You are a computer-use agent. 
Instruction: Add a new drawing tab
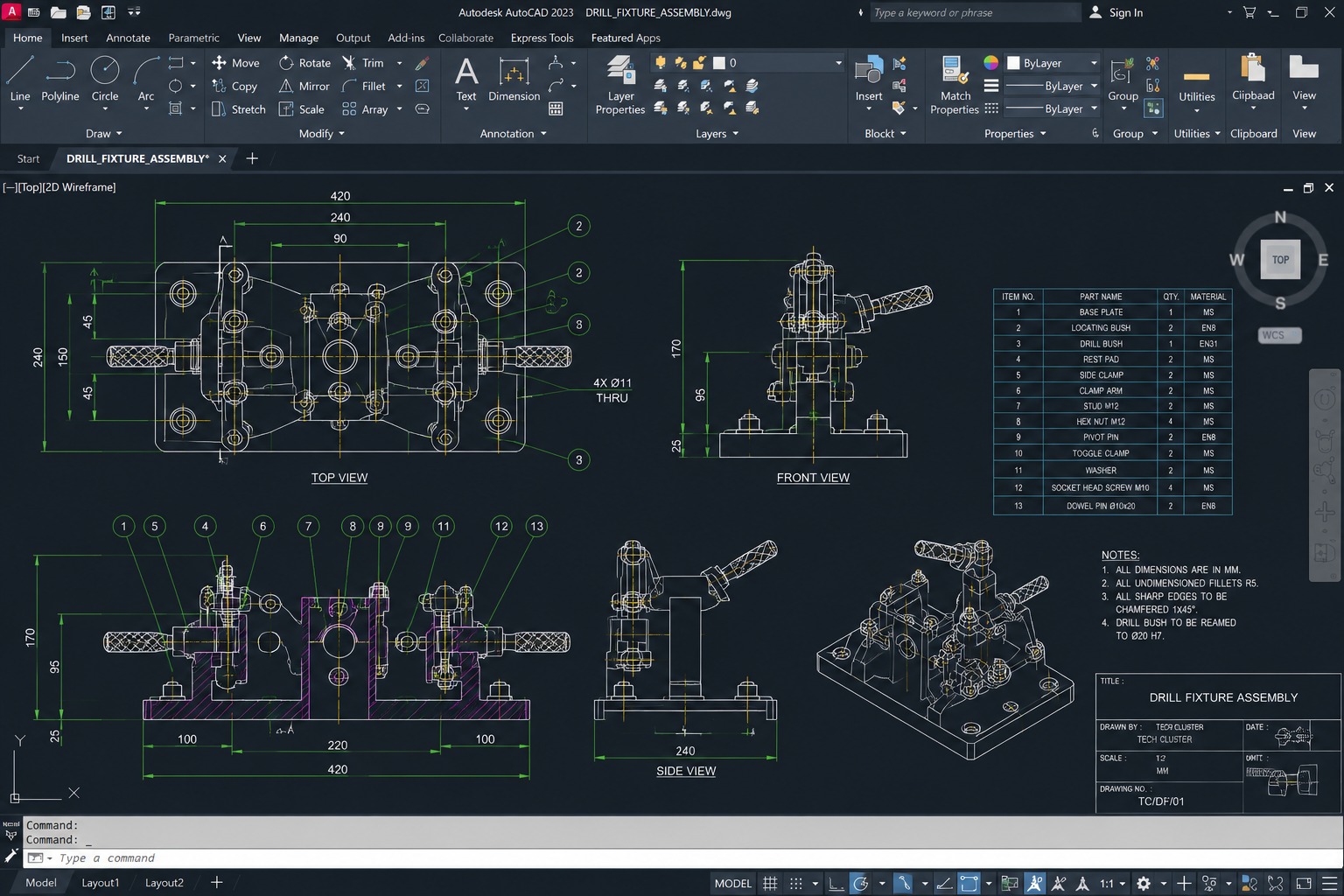click(252, 158)
